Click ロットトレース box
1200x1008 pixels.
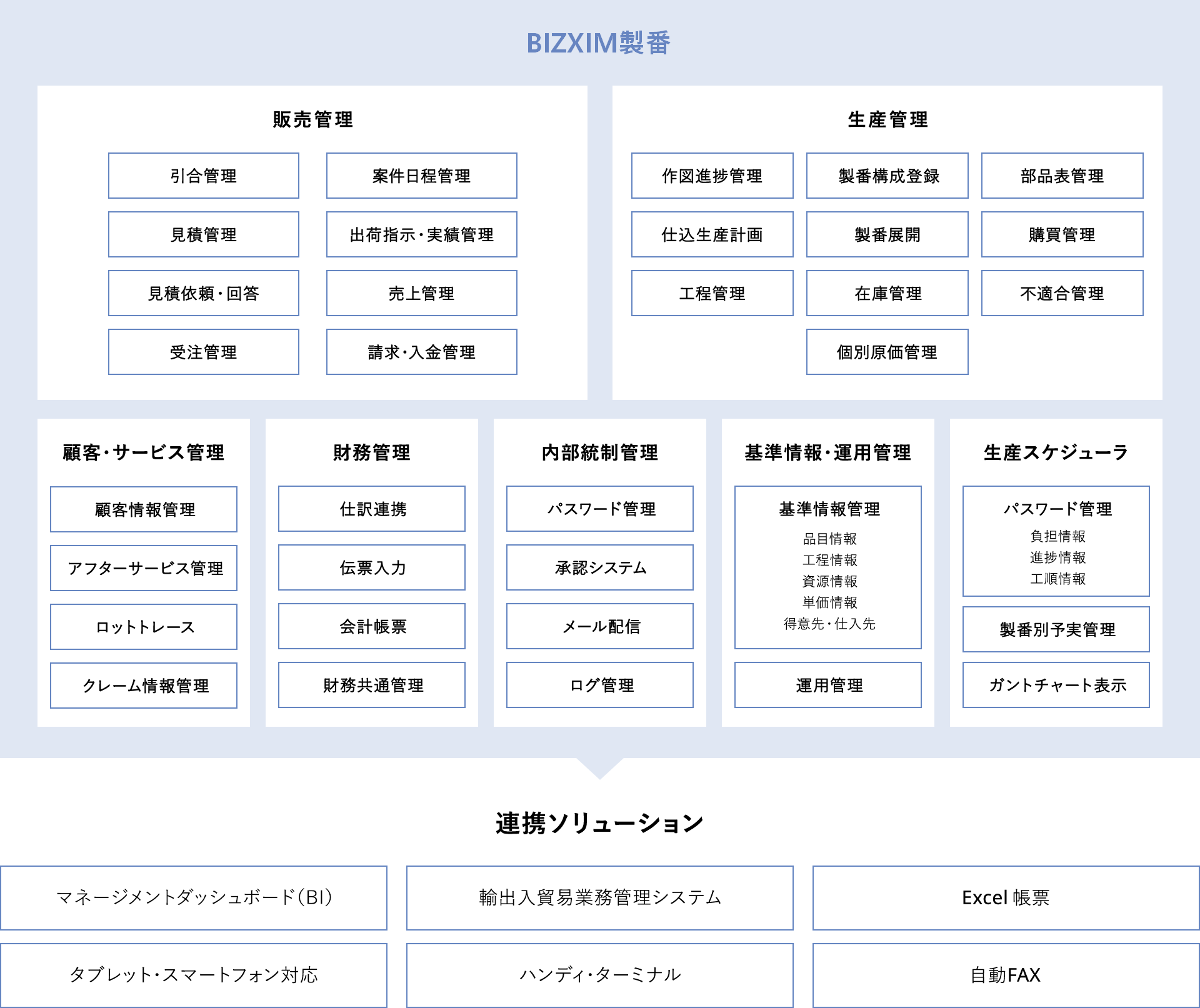[144, 627]
